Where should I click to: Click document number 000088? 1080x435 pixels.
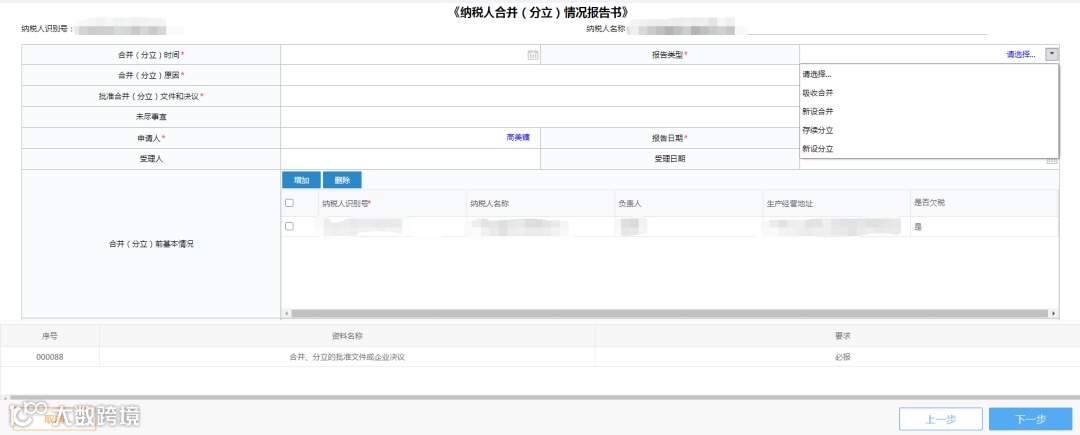point(50,357)
